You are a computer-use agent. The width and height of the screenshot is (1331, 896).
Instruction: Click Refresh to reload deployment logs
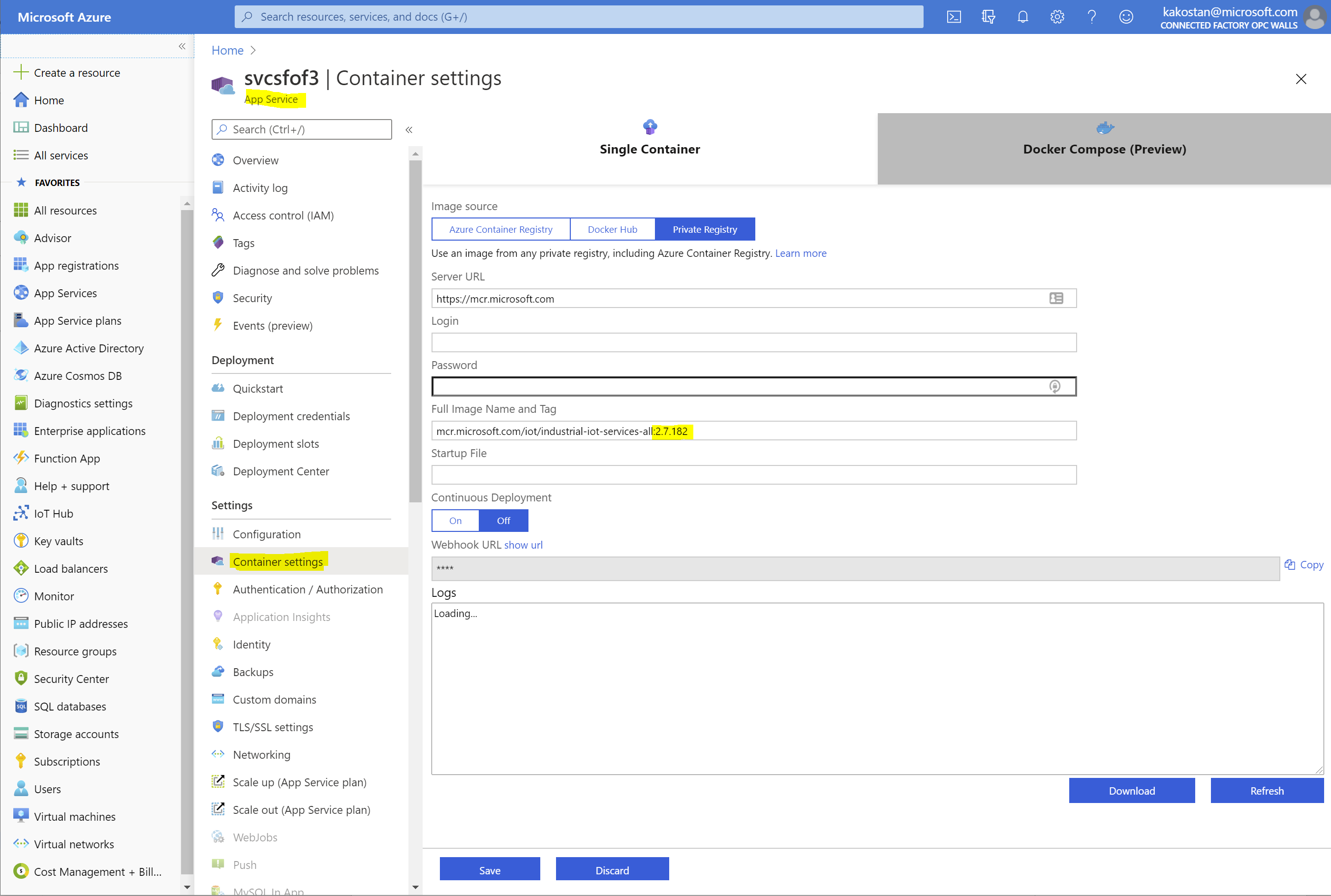(1266, 790)
